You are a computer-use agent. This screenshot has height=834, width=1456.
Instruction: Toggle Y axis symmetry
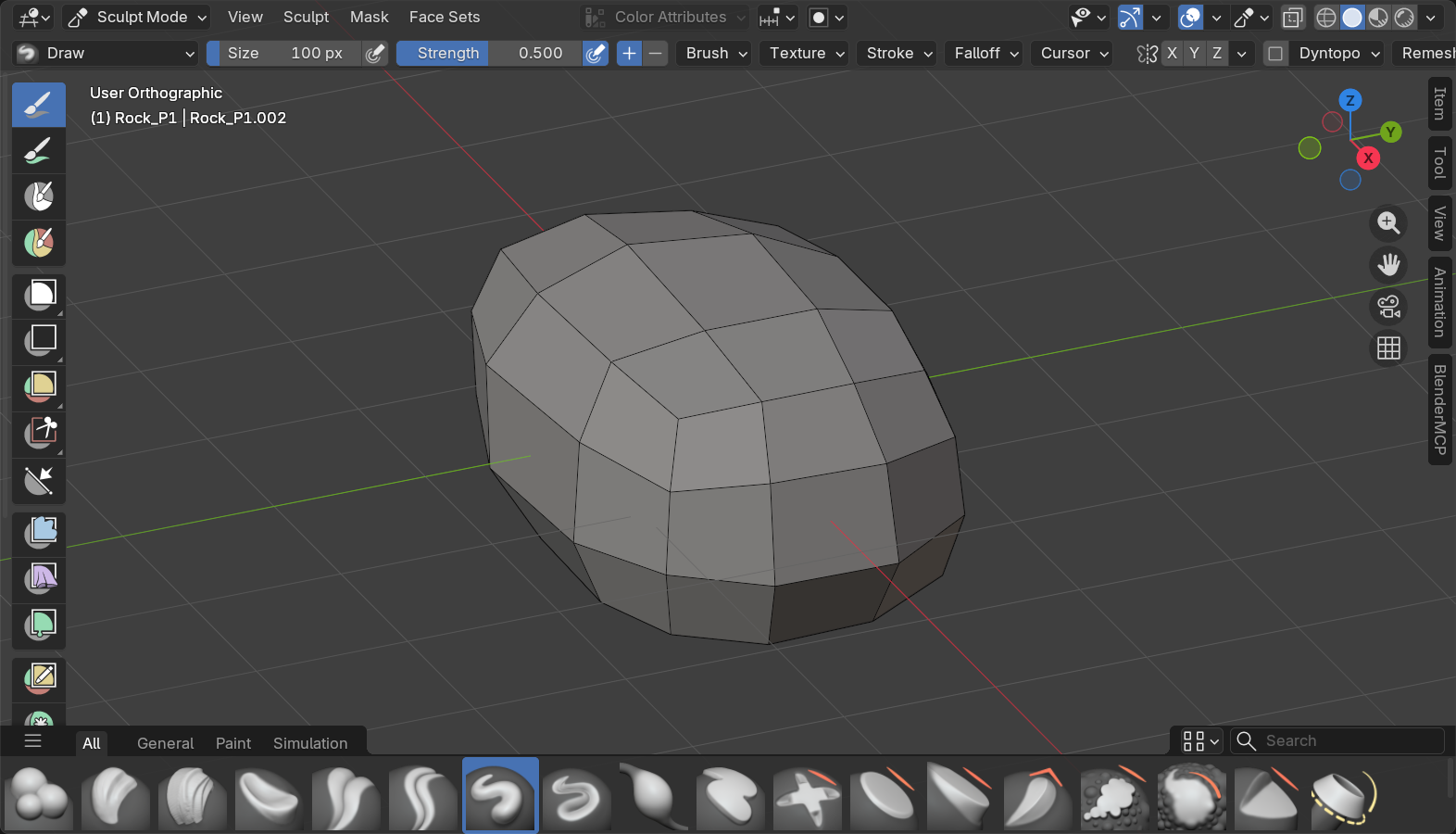1195,54
